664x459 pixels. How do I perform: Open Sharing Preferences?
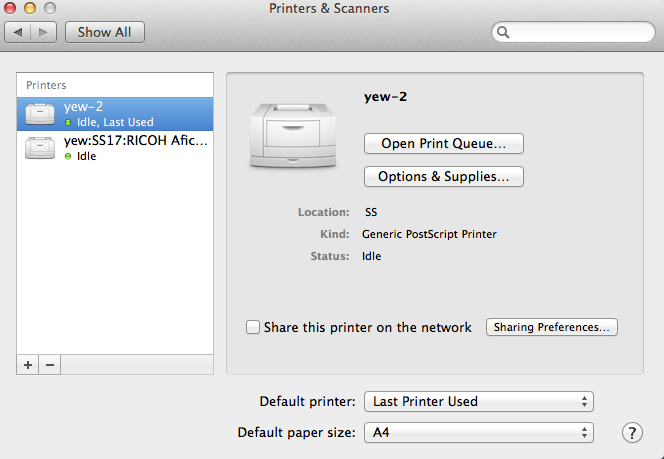point(551,327)
